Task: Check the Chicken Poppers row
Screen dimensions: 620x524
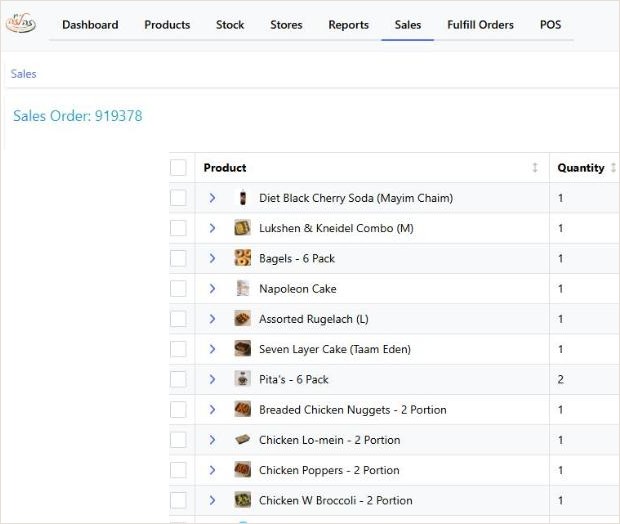Action: point(178,470)
